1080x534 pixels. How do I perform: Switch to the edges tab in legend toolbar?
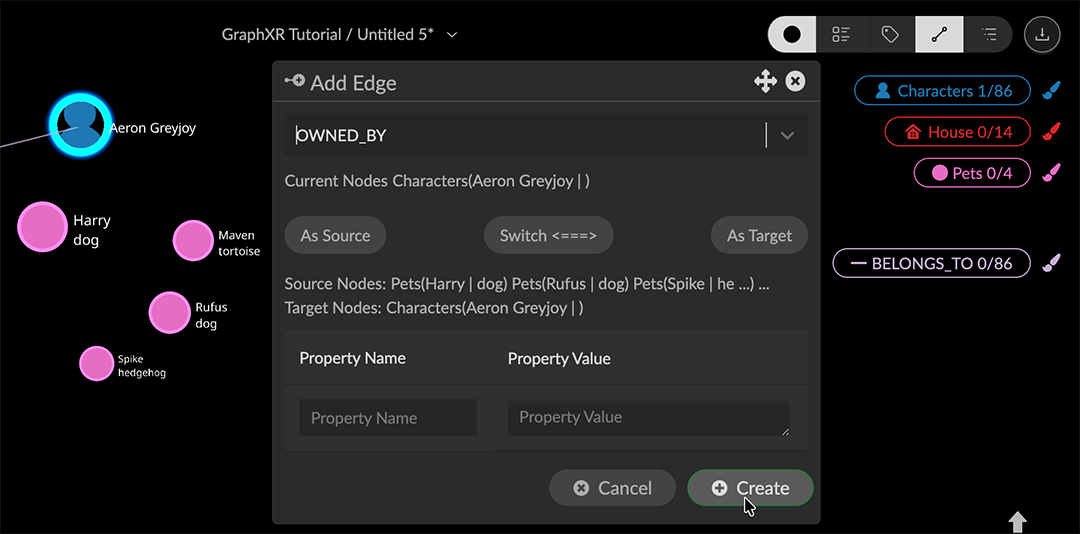click(939, 35)
